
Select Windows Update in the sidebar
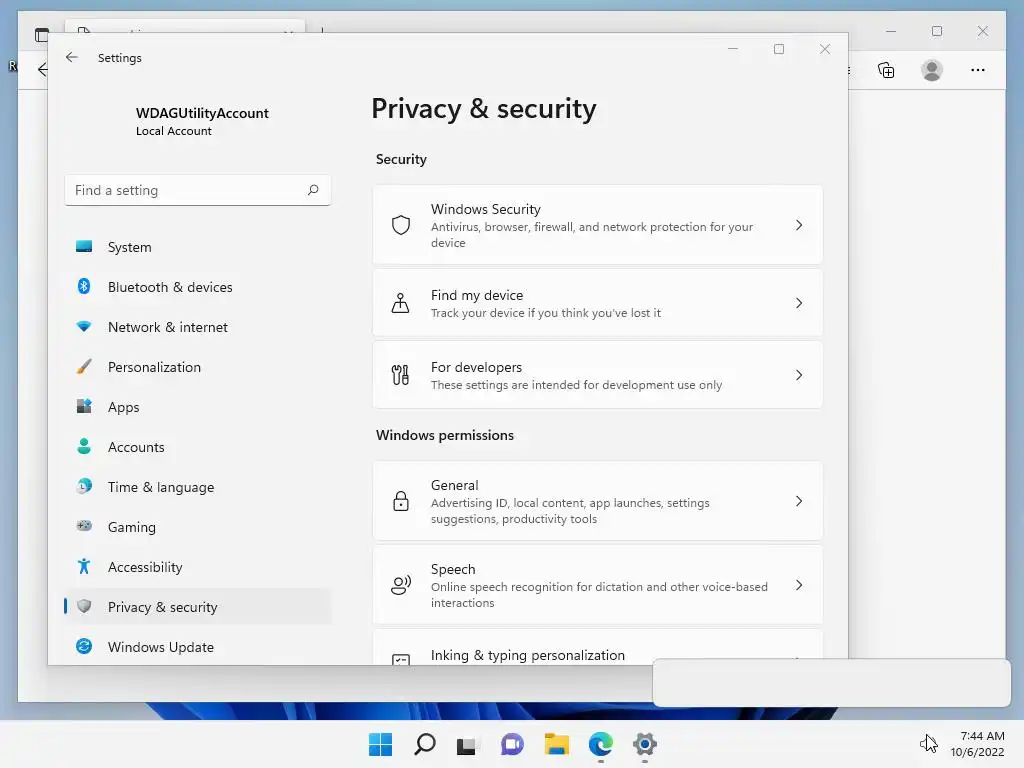[x=197, y=647]
